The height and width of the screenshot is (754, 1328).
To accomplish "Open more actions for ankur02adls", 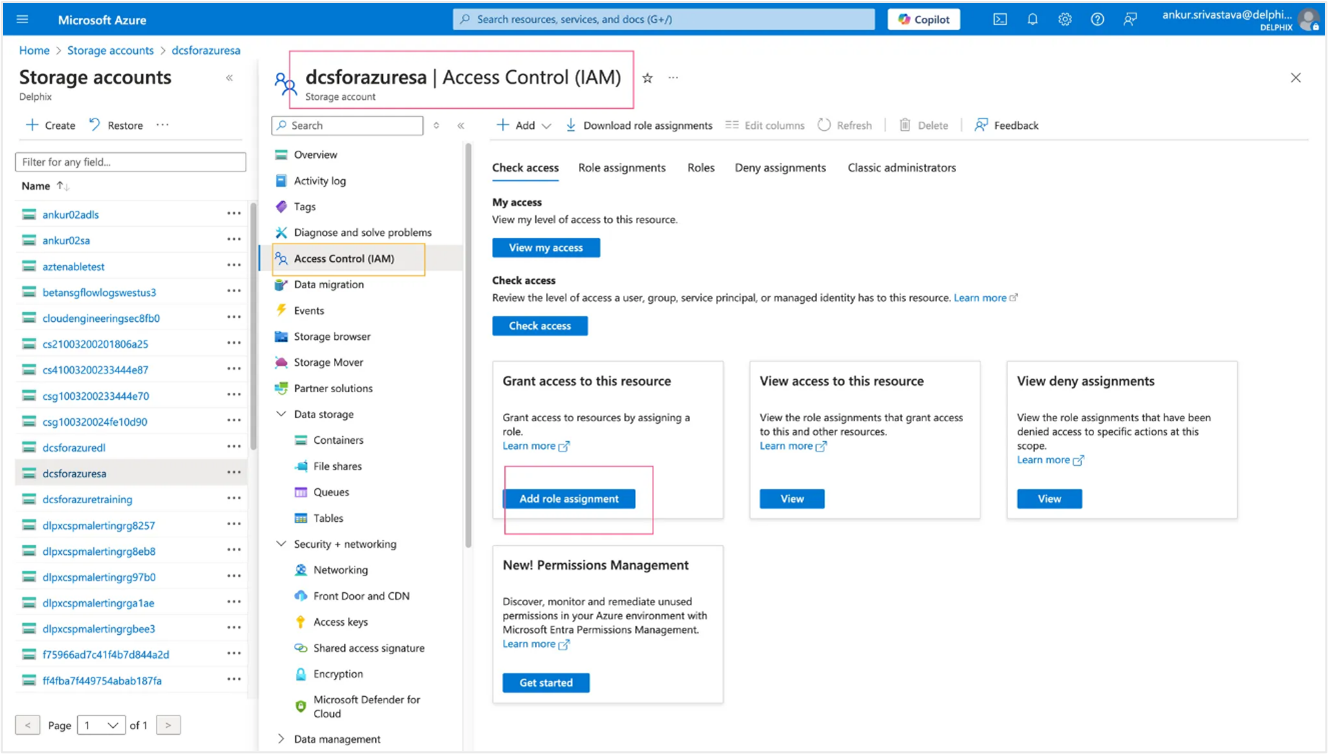I will (x=233, y=214).
